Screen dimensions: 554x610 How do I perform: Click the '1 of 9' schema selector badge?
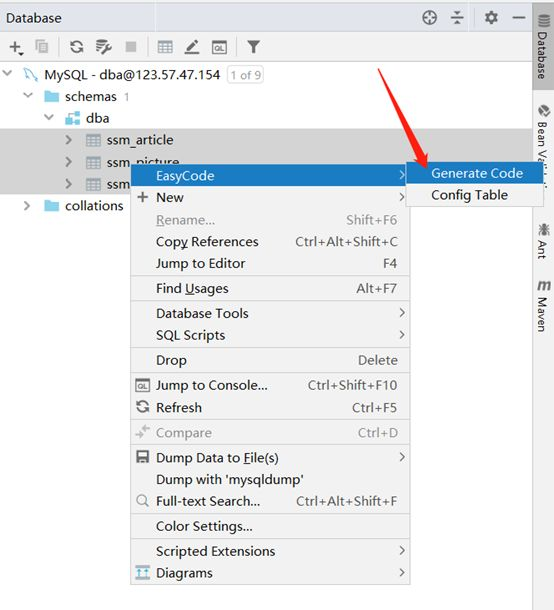coord(245,75)
